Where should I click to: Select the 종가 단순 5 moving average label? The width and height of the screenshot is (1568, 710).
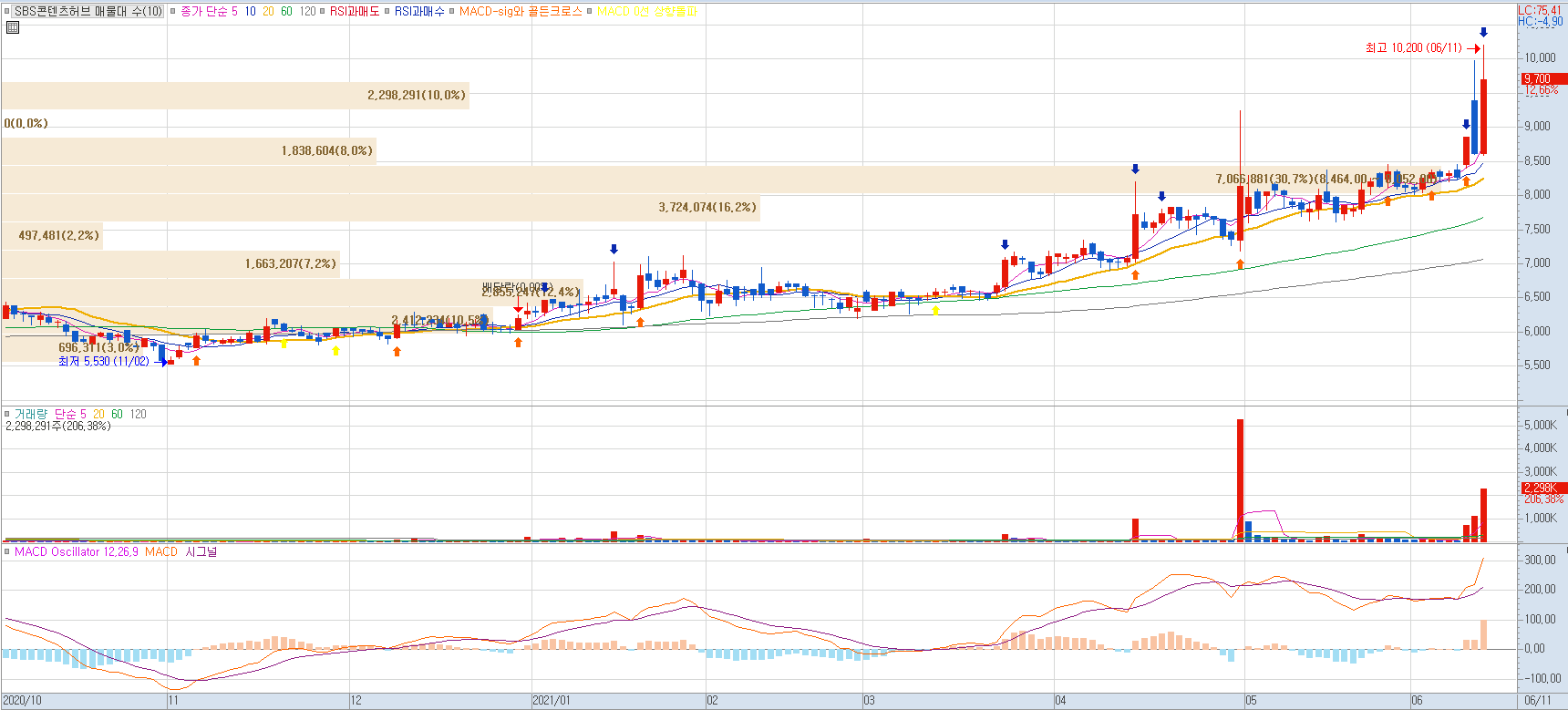pyautogui.click(x=209, y=12)
